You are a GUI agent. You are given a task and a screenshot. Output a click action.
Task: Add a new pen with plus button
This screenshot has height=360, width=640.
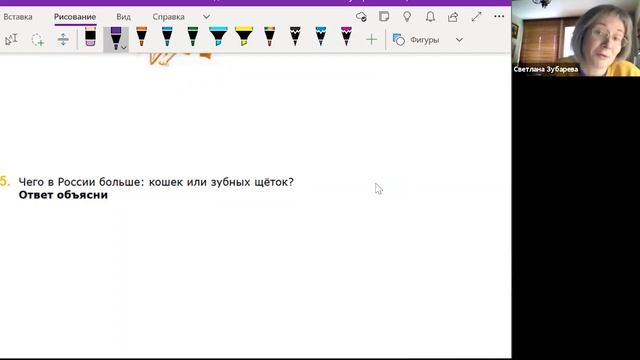click(371, 40)
